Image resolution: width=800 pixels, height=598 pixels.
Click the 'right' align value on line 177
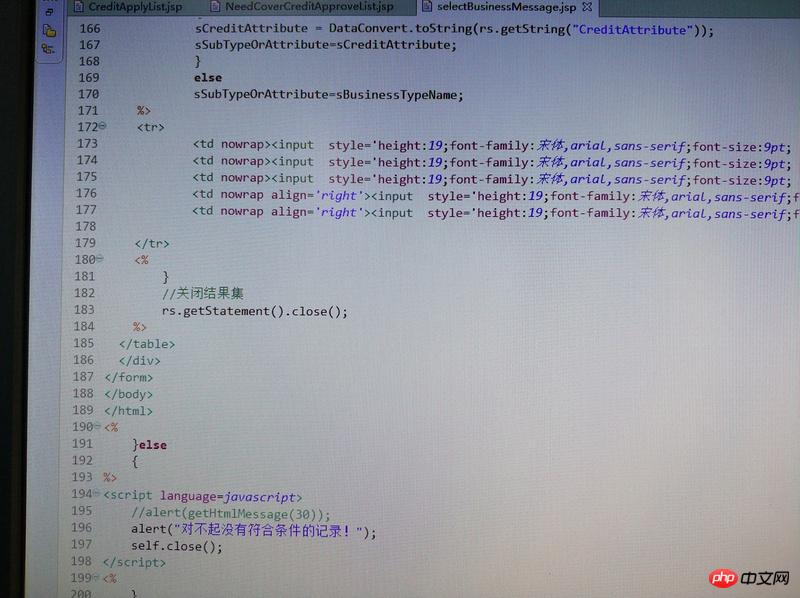339,213
